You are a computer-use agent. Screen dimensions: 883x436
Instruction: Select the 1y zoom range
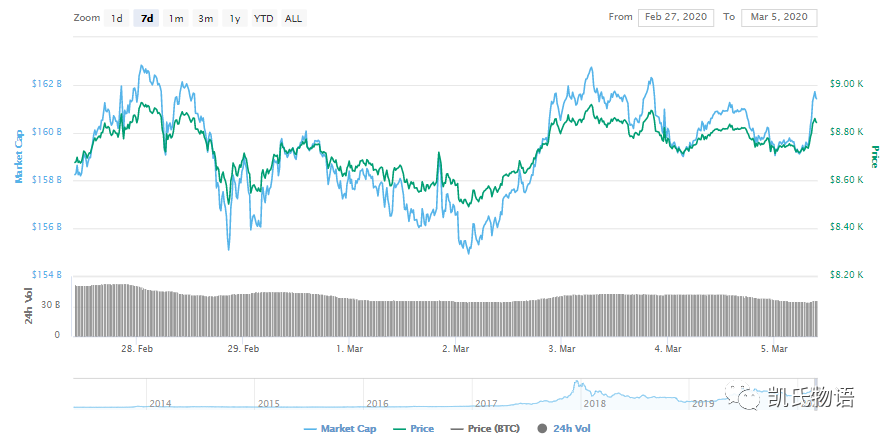click(235, 18)
